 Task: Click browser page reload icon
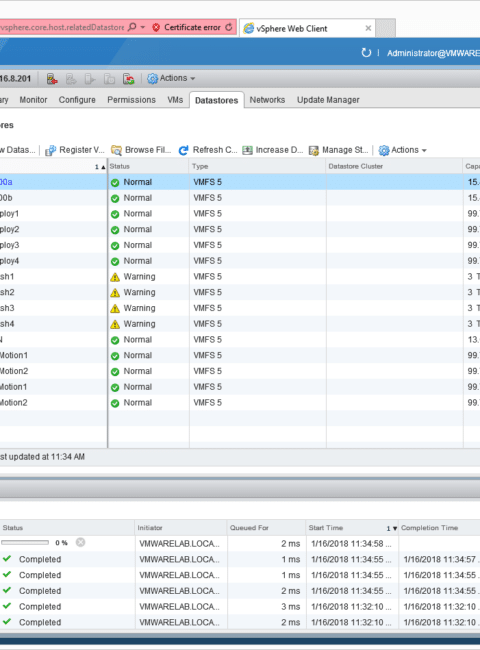(229, 27)
